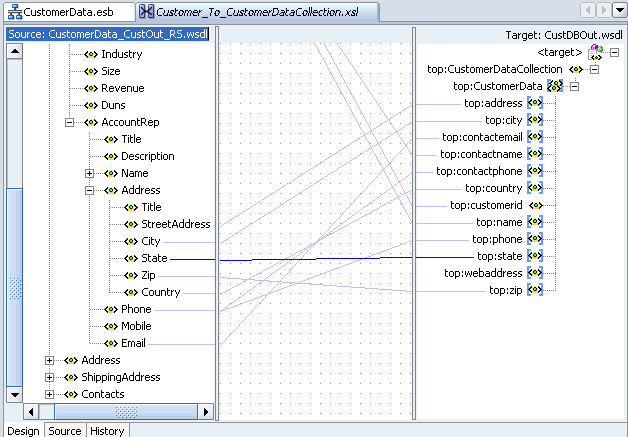
Task: Collapse the AccountRep node
Action: pos(69,123)
